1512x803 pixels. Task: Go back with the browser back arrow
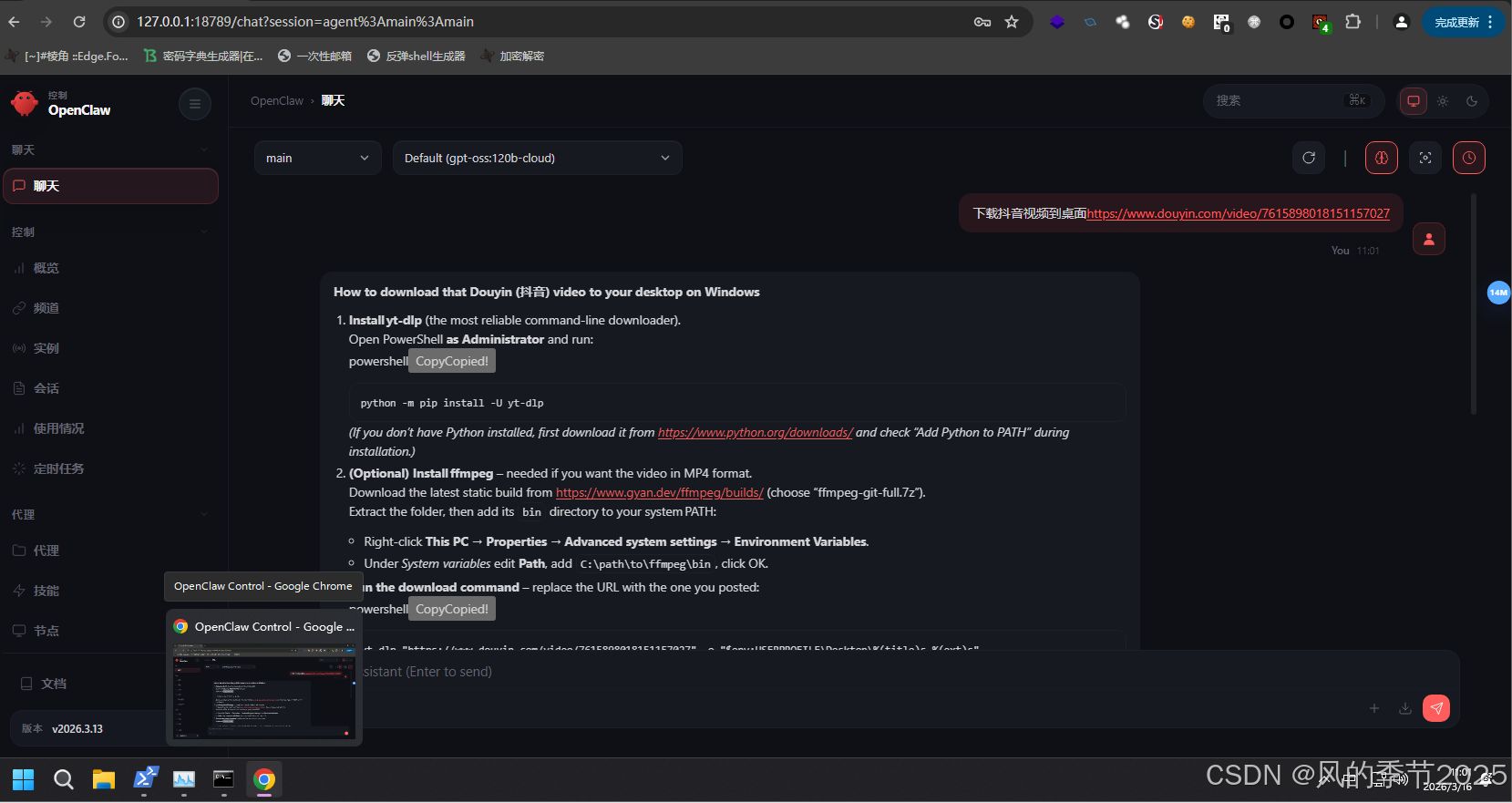(x=14, y=22)
